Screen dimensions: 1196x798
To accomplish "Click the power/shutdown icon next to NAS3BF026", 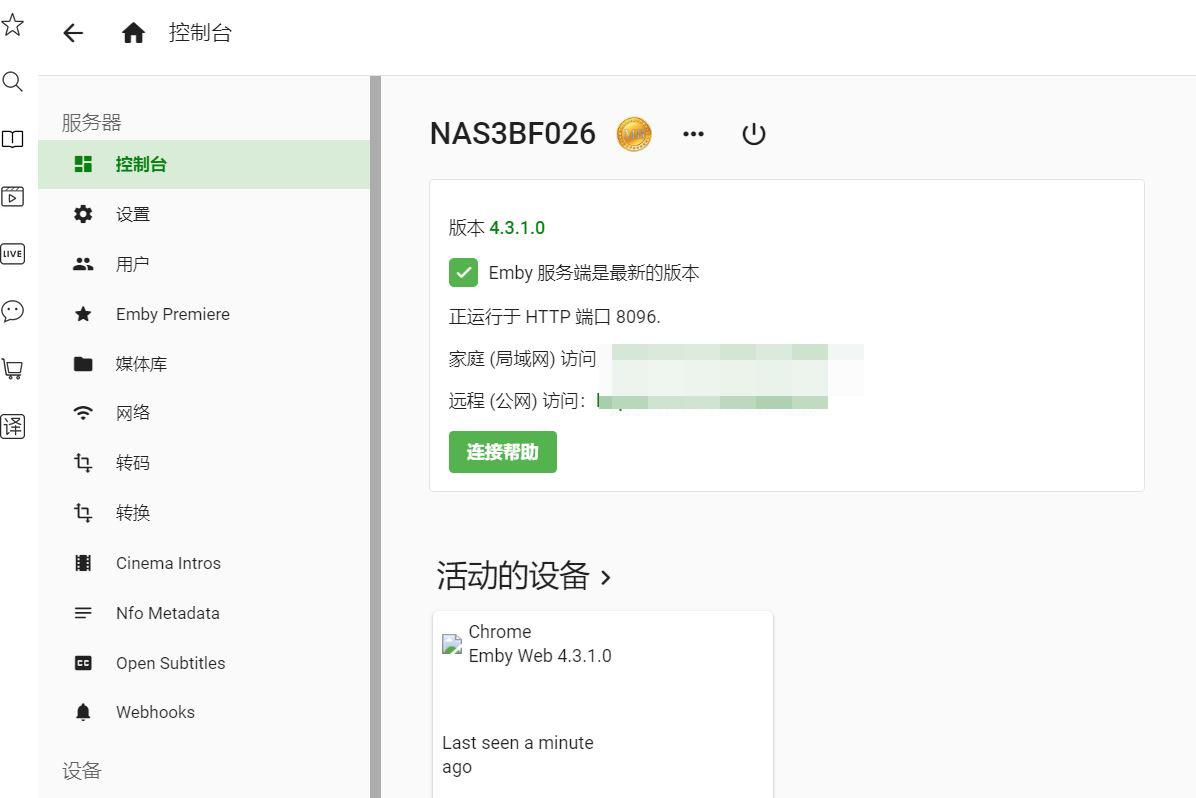I will pyautogui.click(x=753, y=133).
